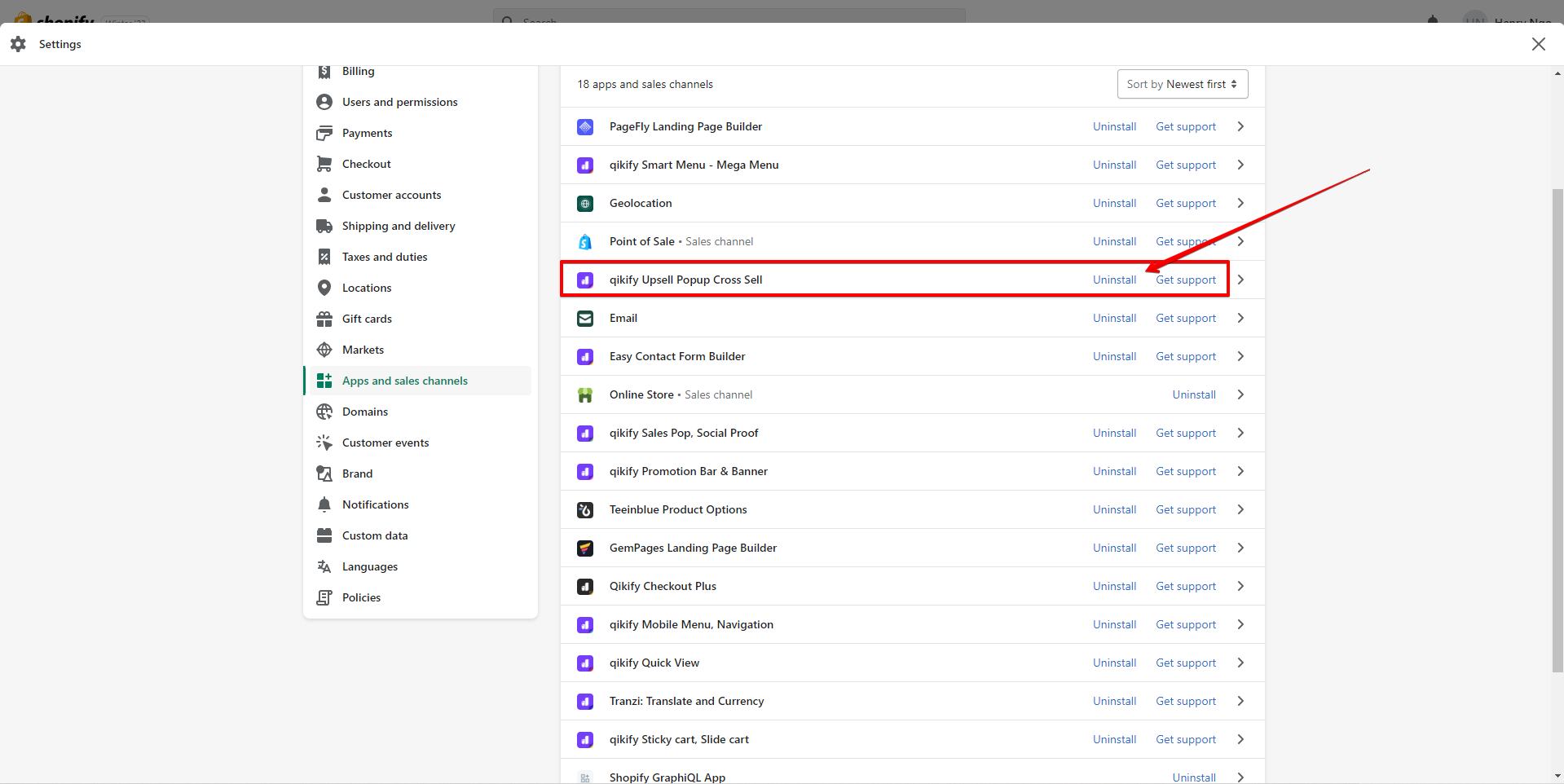Expand the Geolocation row chevron

tap(1240, 203)
